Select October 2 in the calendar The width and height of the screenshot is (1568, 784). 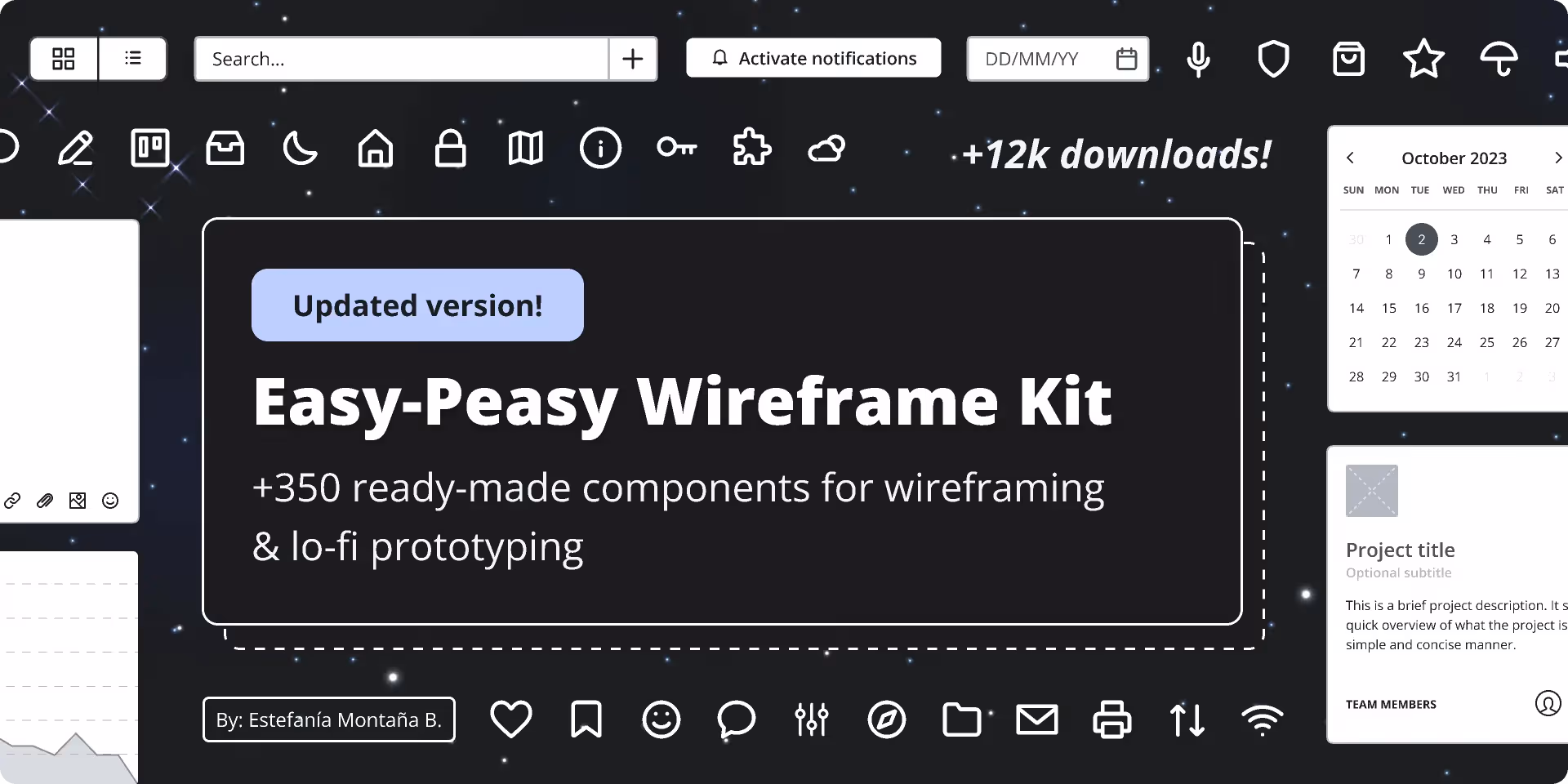[x=1422, y=239]
